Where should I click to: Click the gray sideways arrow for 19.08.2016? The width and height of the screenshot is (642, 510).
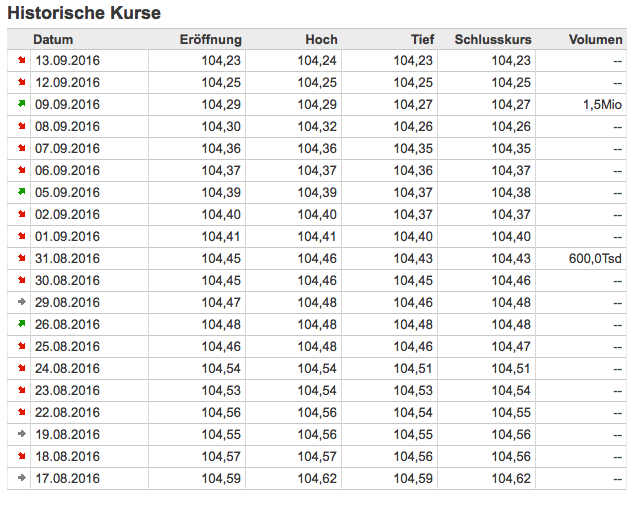[20, 434]
